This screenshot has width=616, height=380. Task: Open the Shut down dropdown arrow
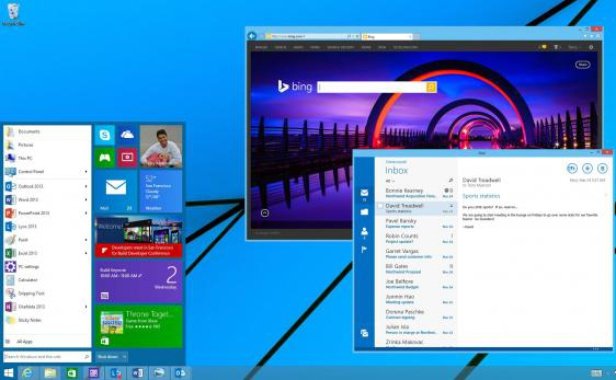(x=124, y=357)
